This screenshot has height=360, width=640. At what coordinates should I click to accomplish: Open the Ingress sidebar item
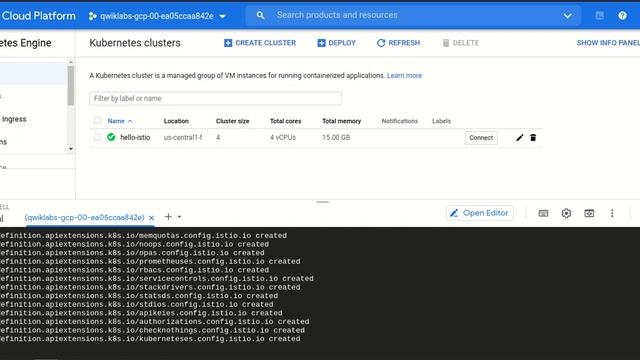(14, 119)
